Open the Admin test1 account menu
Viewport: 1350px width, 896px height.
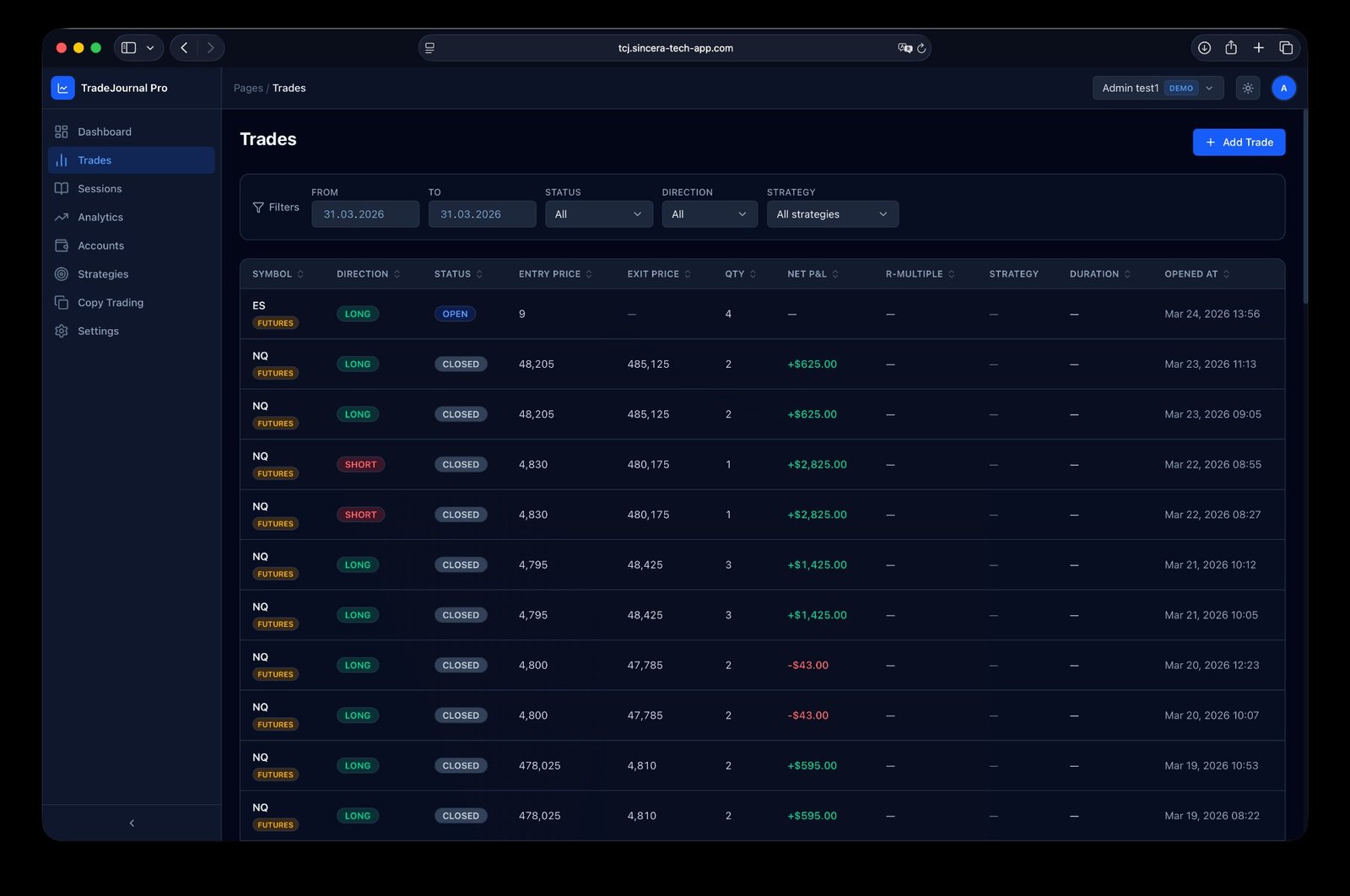[1157, 87]
